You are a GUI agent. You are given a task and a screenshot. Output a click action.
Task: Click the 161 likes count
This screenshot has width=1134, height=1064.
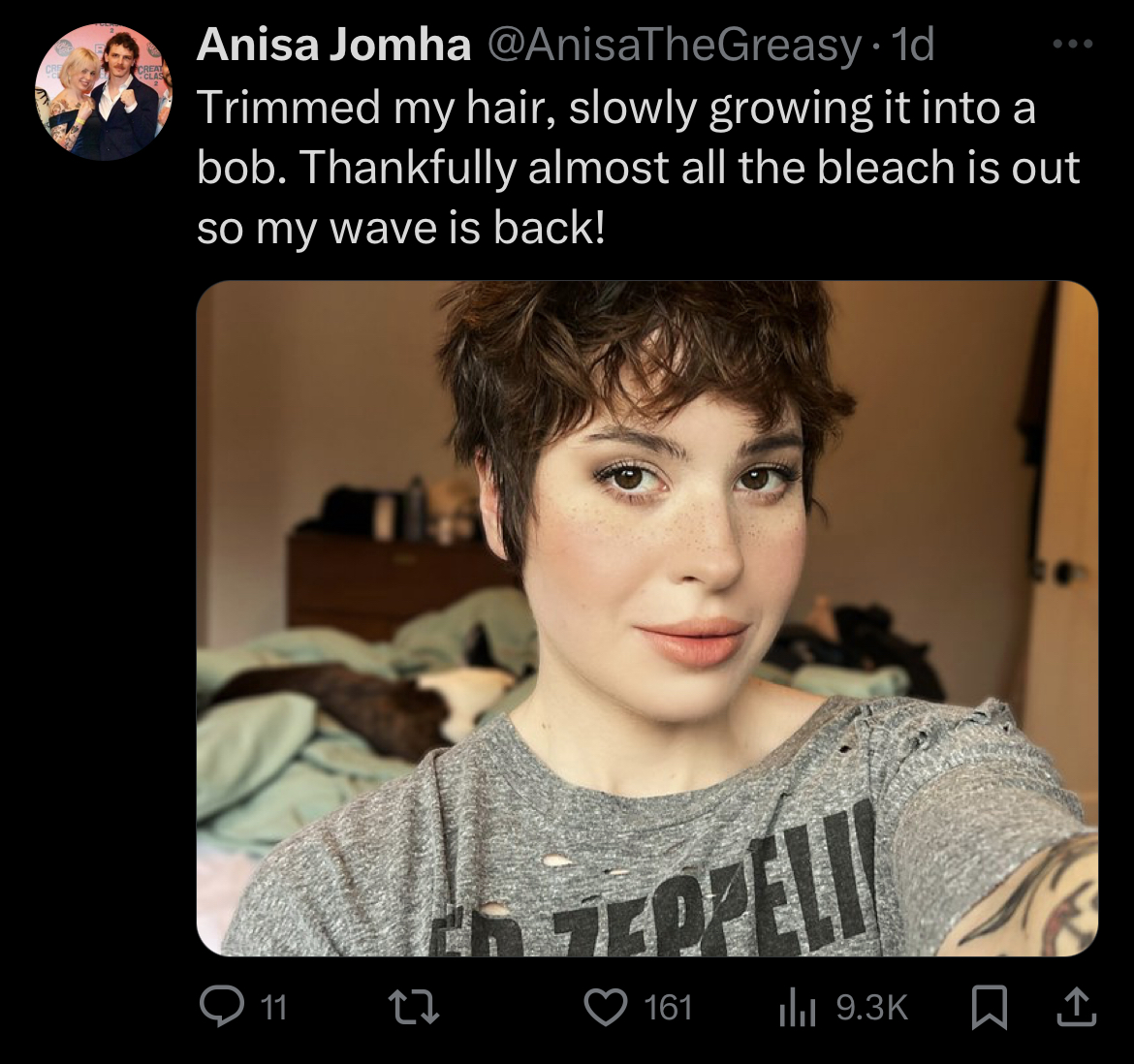click(668, 1008)
